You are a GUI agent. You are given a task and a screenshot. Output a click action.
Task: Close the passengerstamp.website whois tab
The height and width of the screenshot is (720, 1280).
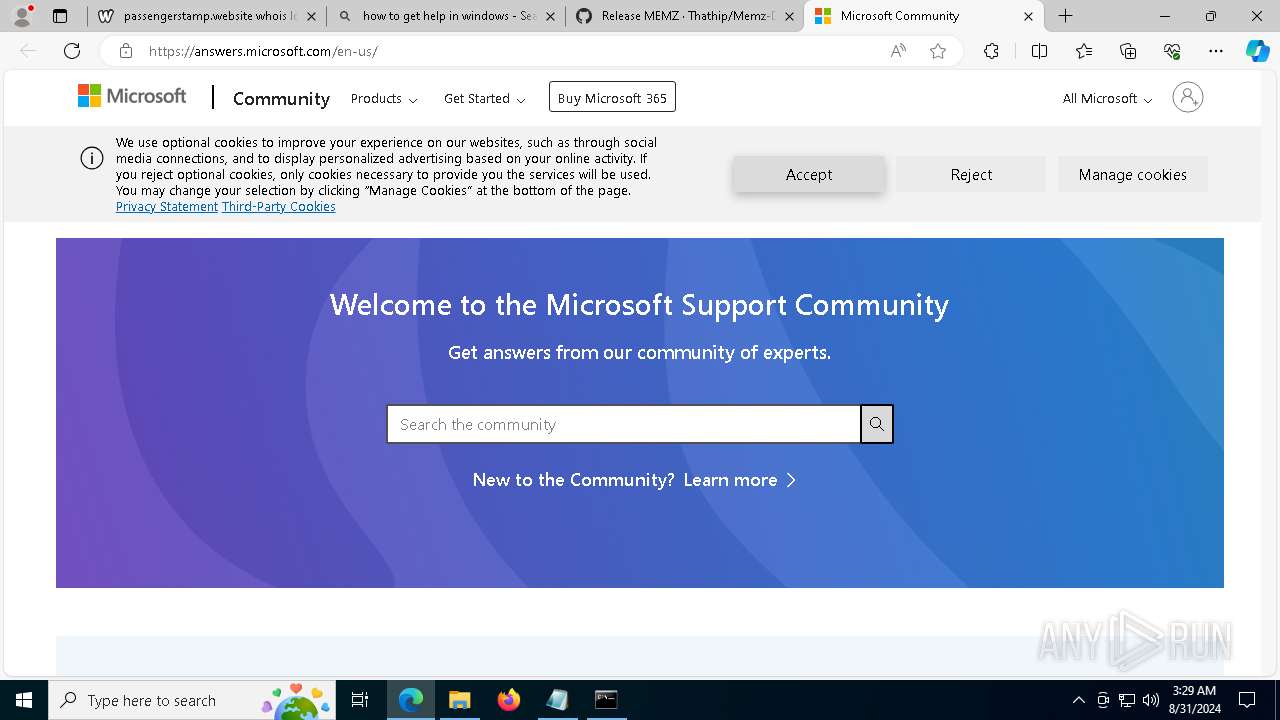point(310,16)
